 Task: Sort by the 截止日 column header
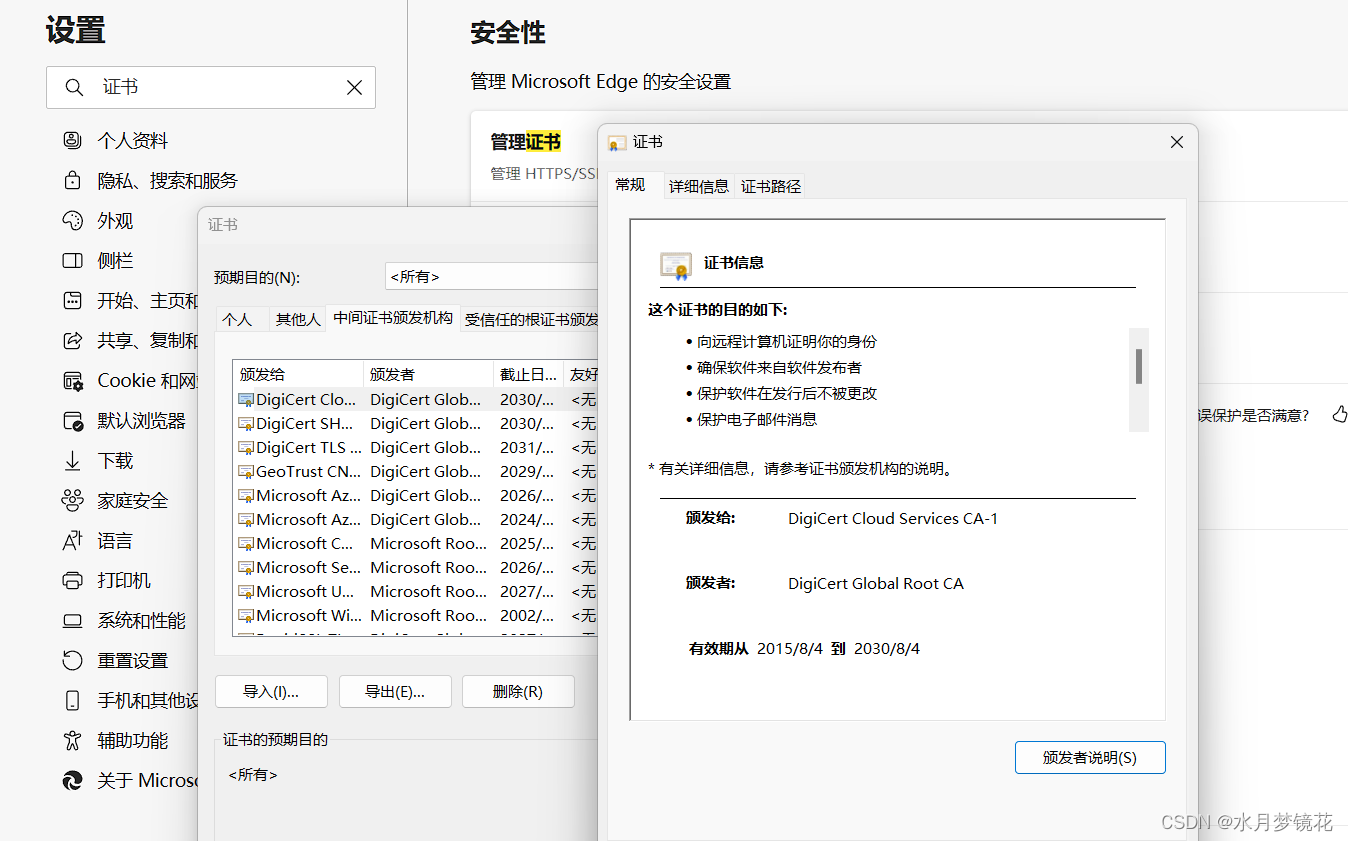[528, 374]
